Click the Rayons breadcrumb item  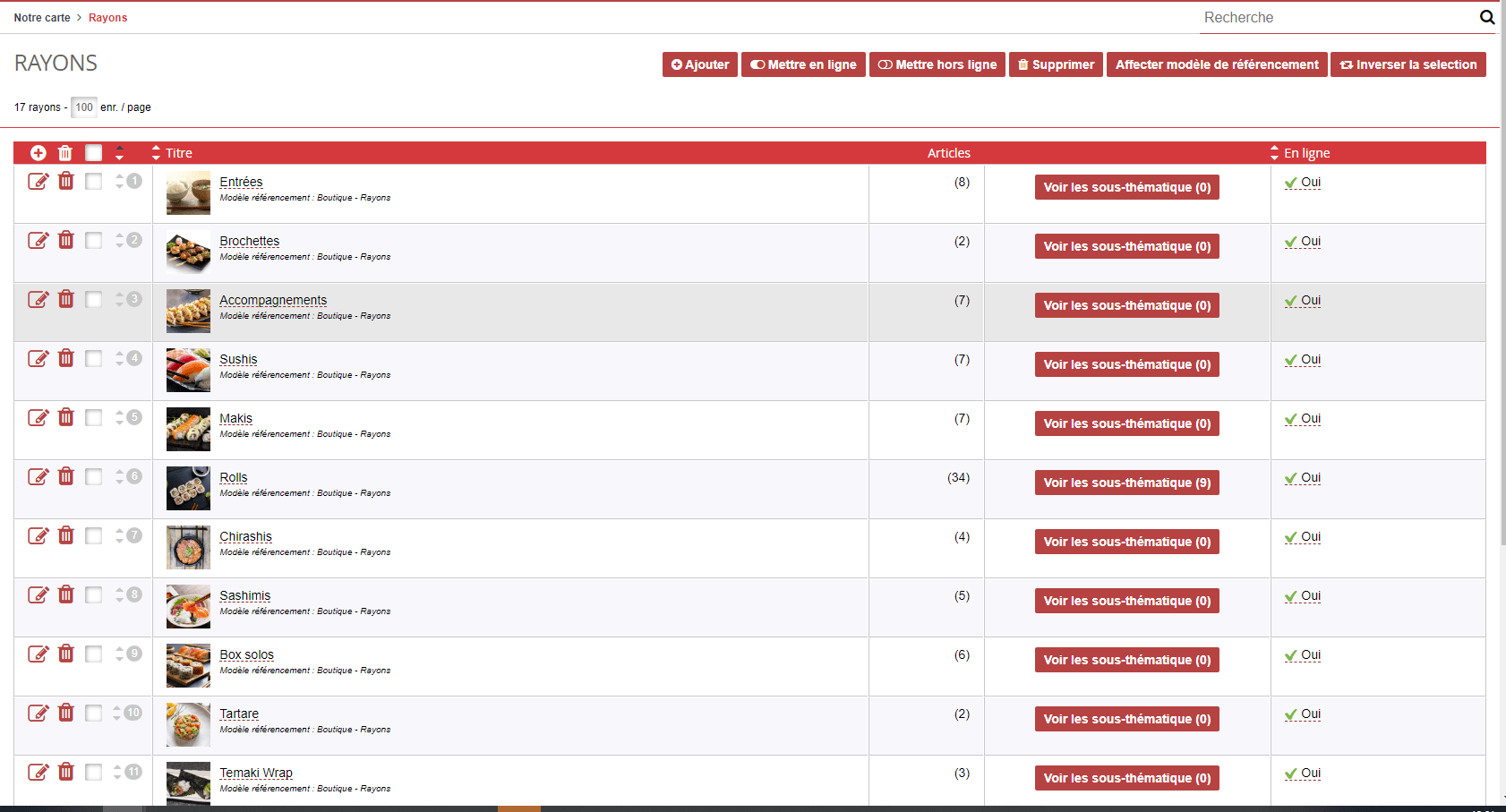point(107,18)
